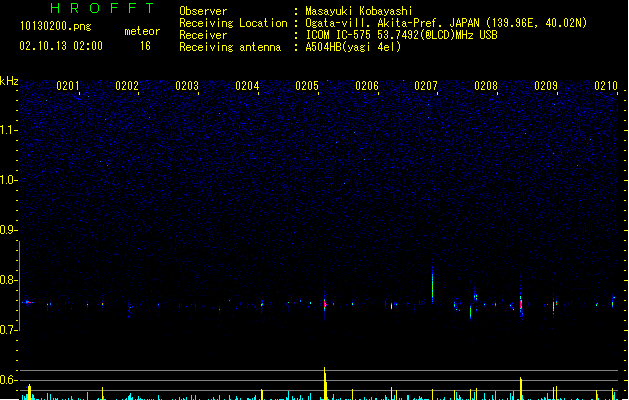Click frequency axis label 1.1
Screen dimensions: 629x400
(x=8, y=130)
